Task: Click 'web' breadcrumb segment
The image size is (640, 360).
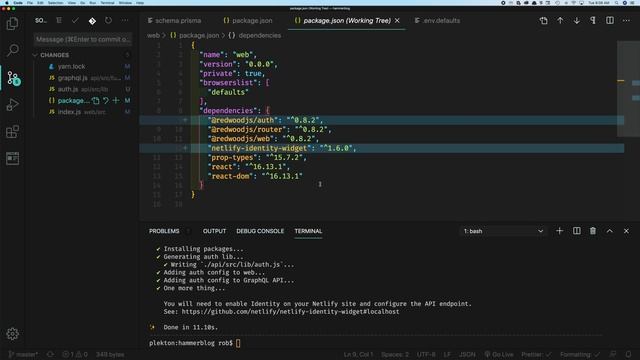Action: [x=153, y=36]
